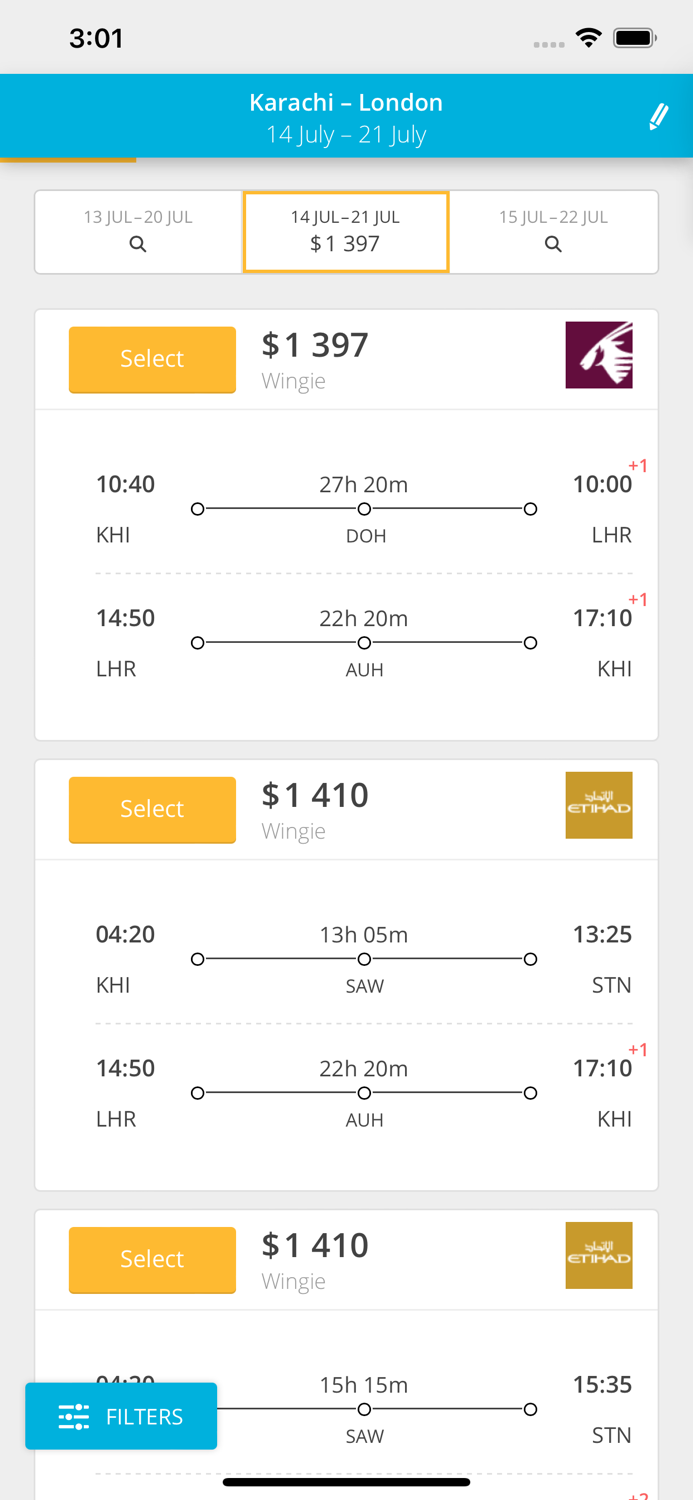
Task: Tap the $1 397 price on first card
Action: (x=315, y=345)
